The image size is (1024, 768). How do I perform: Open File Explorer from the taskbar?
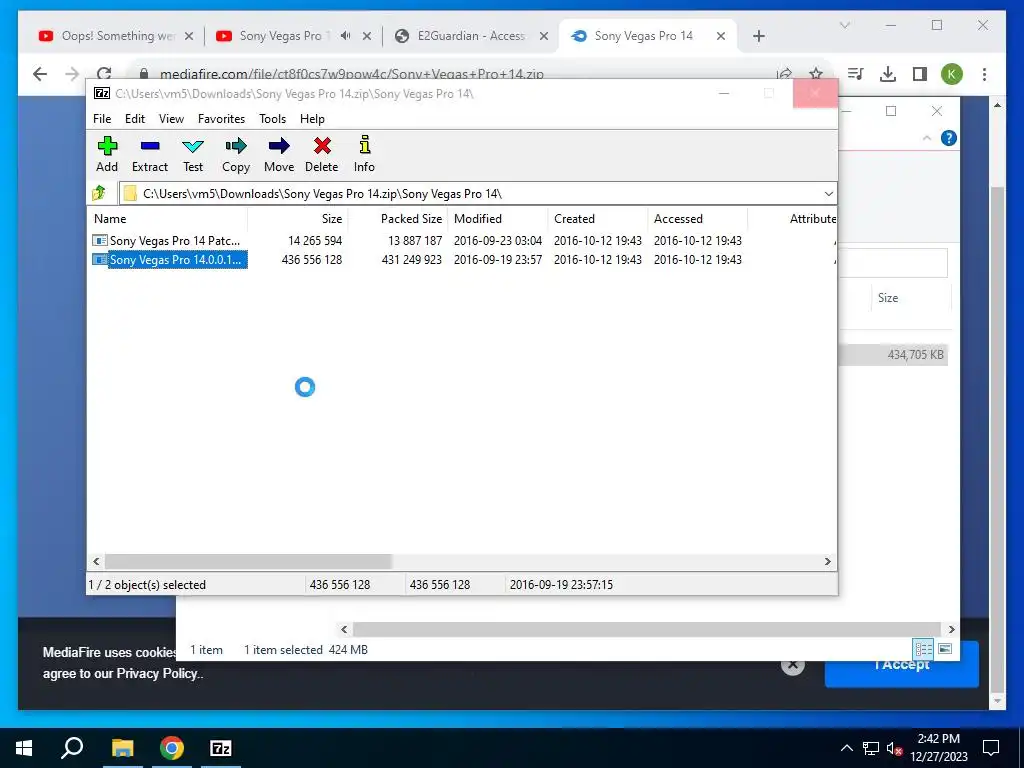coord(122,748)
